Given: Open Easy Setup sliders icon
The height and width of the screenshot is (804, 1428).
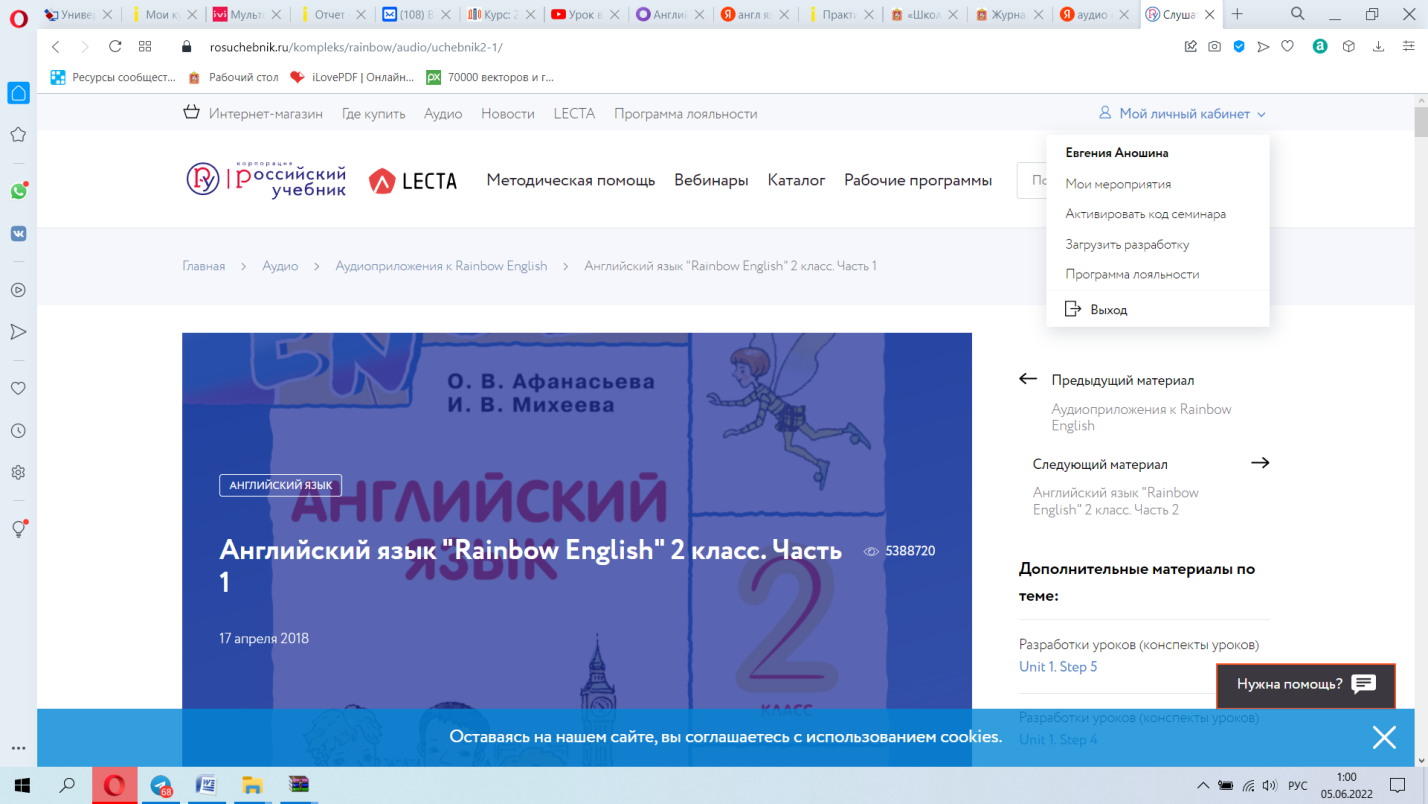Looking at the screenshot, I should point(1406,46).
